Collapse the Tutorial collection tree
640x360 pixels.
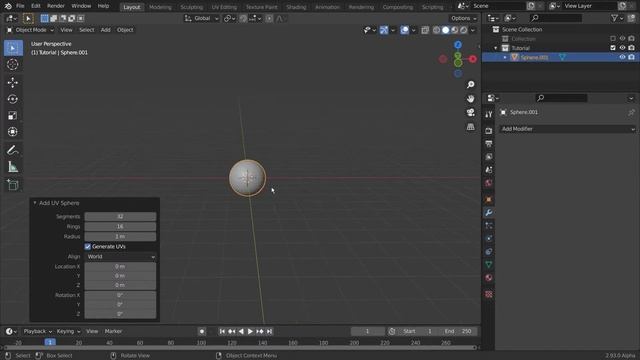click(x=496, y=48)
